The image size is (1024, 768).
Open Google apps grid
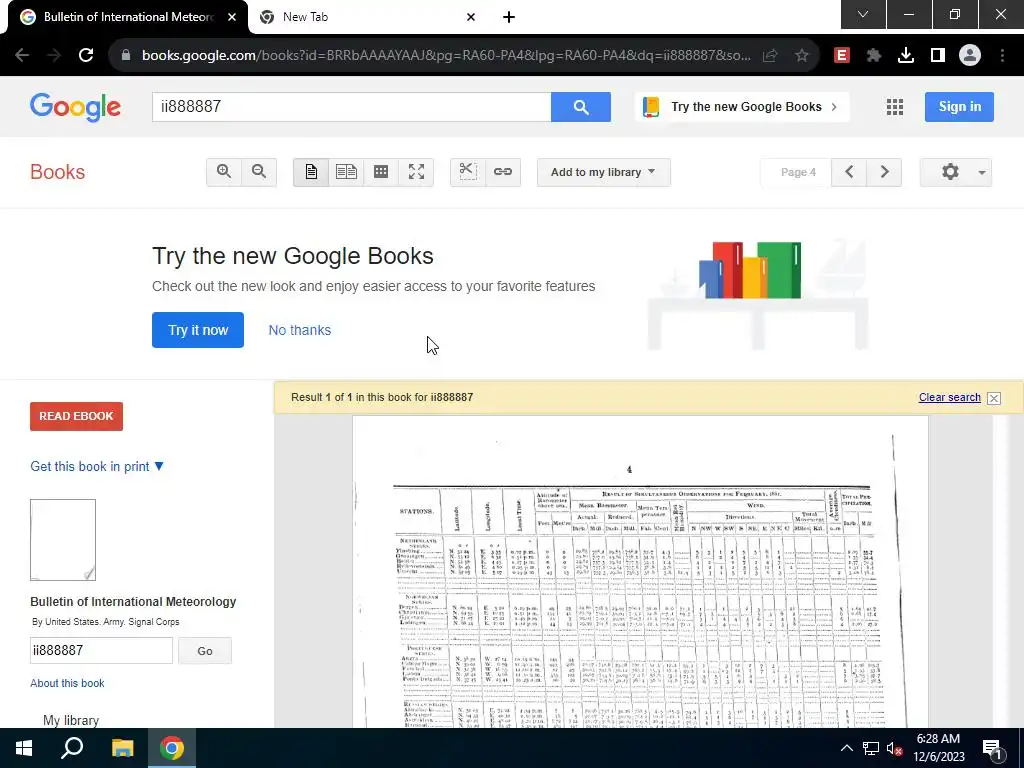click(895, 106)
